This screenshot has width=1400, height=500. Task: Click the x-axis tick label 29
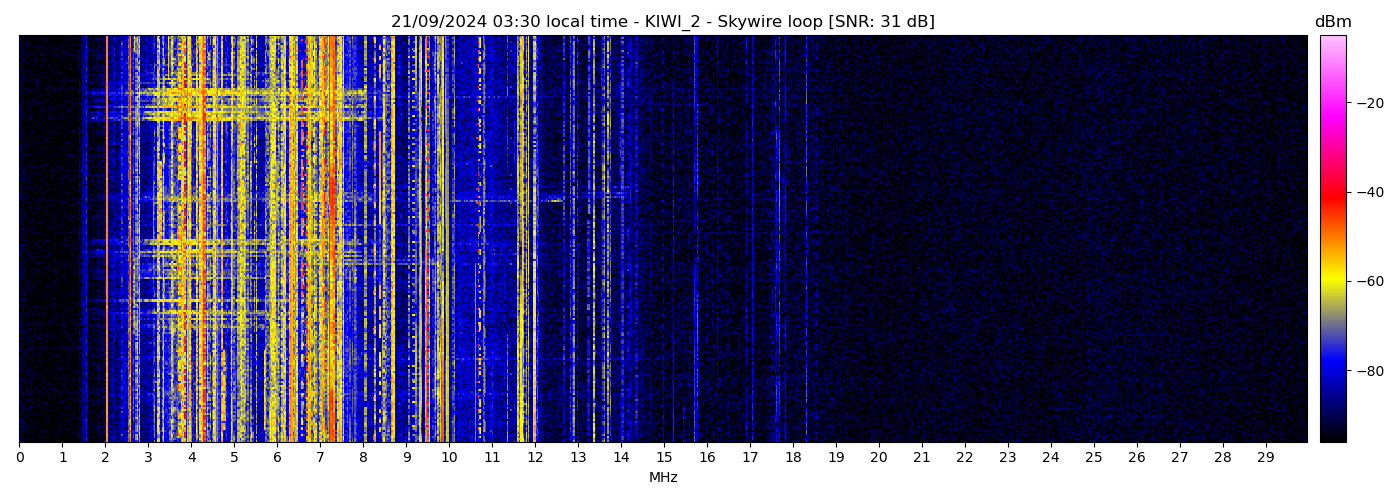click(1265, 458)
